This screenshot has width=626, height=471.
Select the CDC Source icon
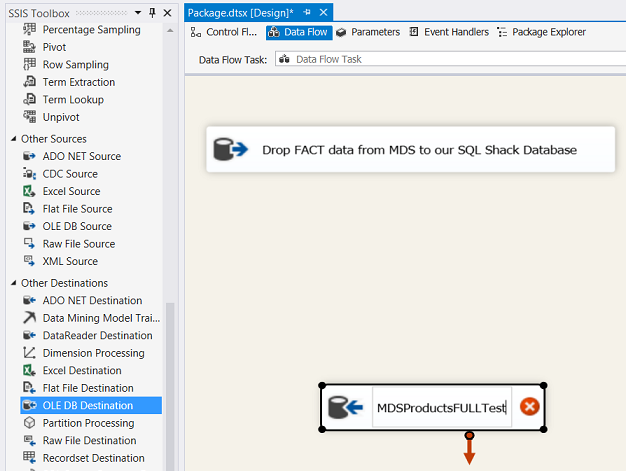29,174
